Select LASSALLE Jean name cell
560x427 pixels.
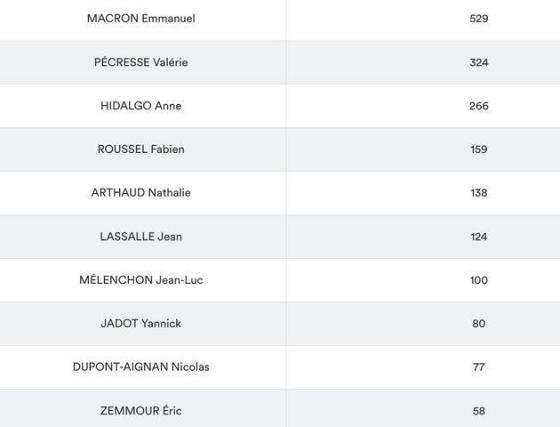[x=141, y=236]
